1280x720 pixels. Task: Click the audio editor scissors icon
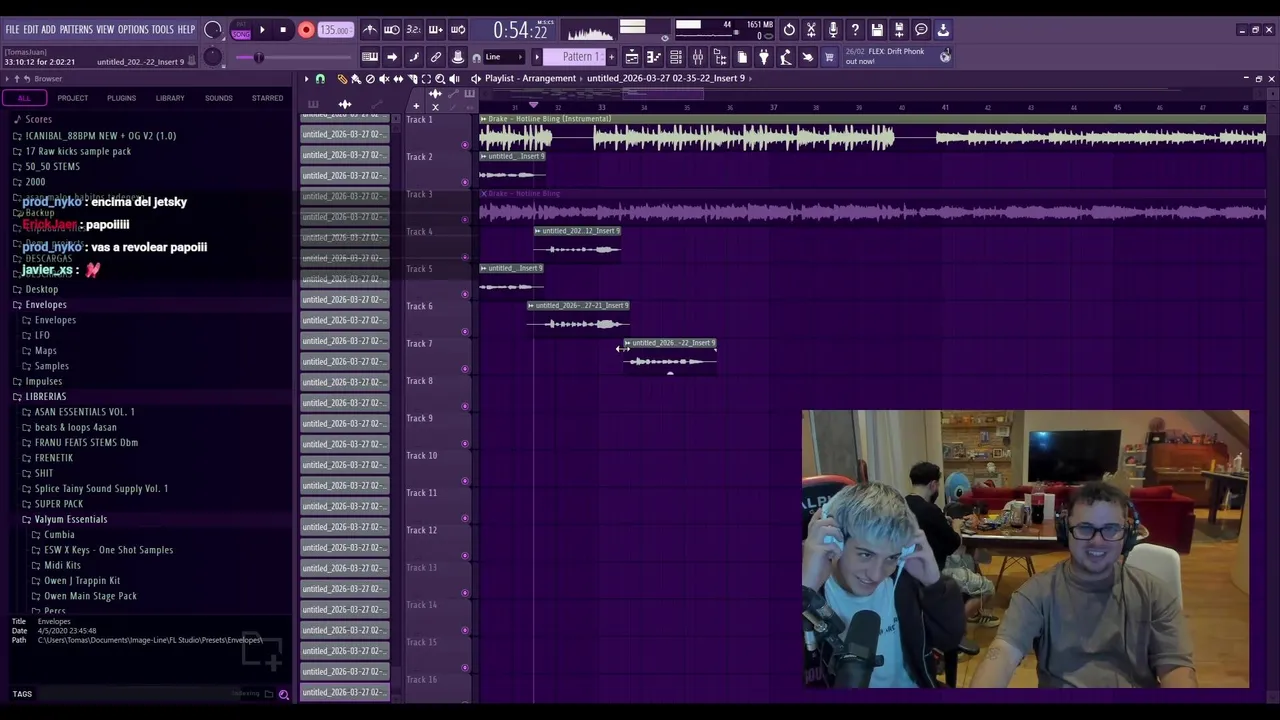[811, 29]
